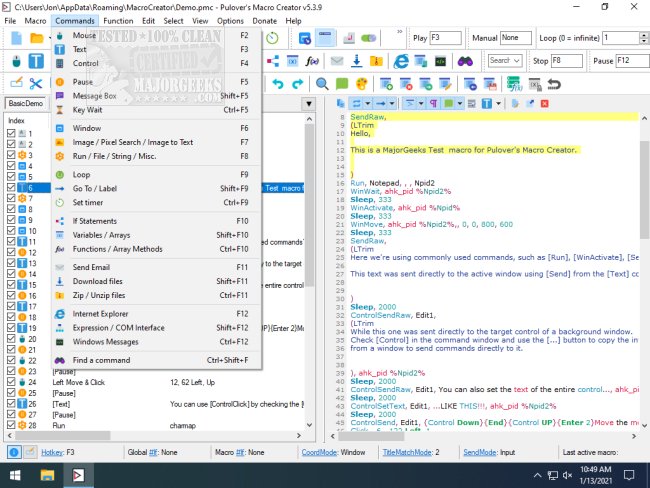Click the Send Email envelope toolbar icon

(337, 61)
